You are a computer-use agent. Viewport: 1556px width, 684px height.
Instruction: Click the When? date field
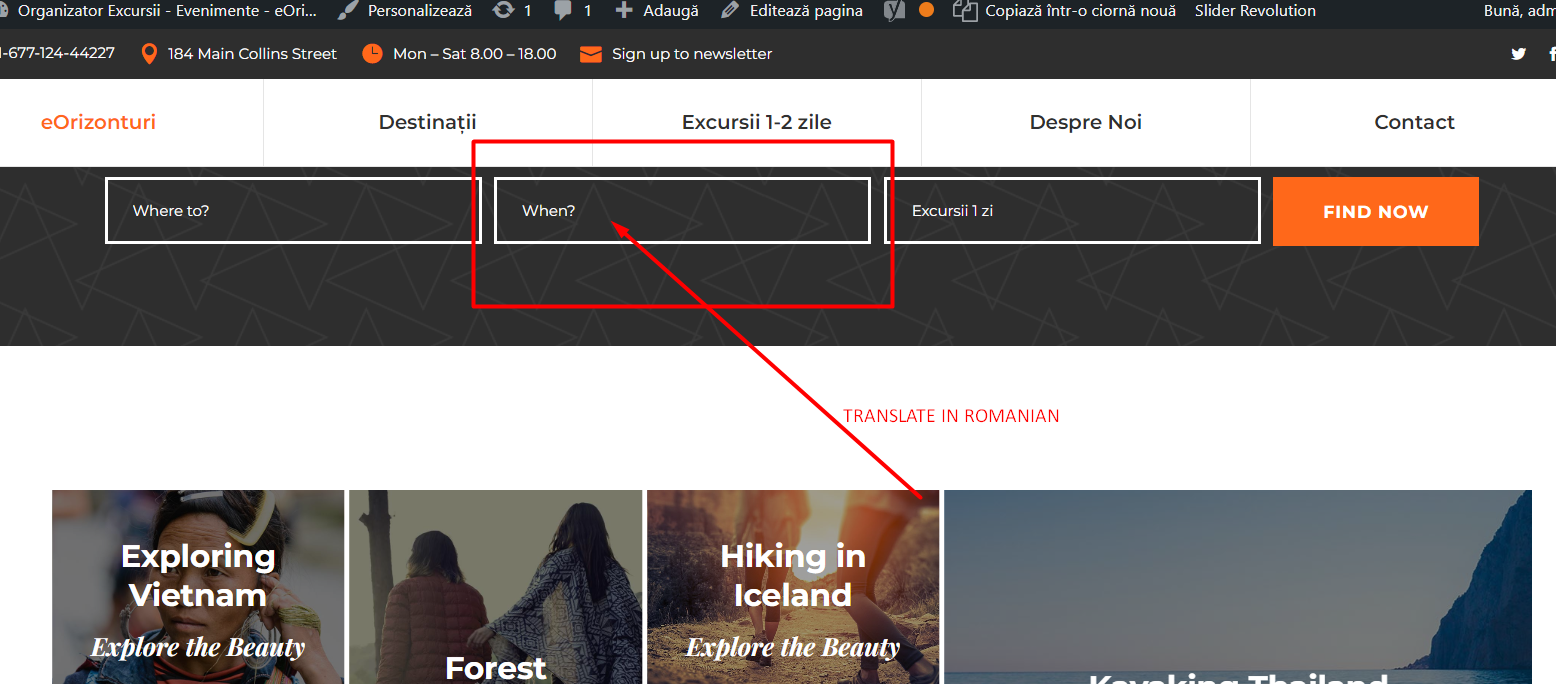point(682,210)
